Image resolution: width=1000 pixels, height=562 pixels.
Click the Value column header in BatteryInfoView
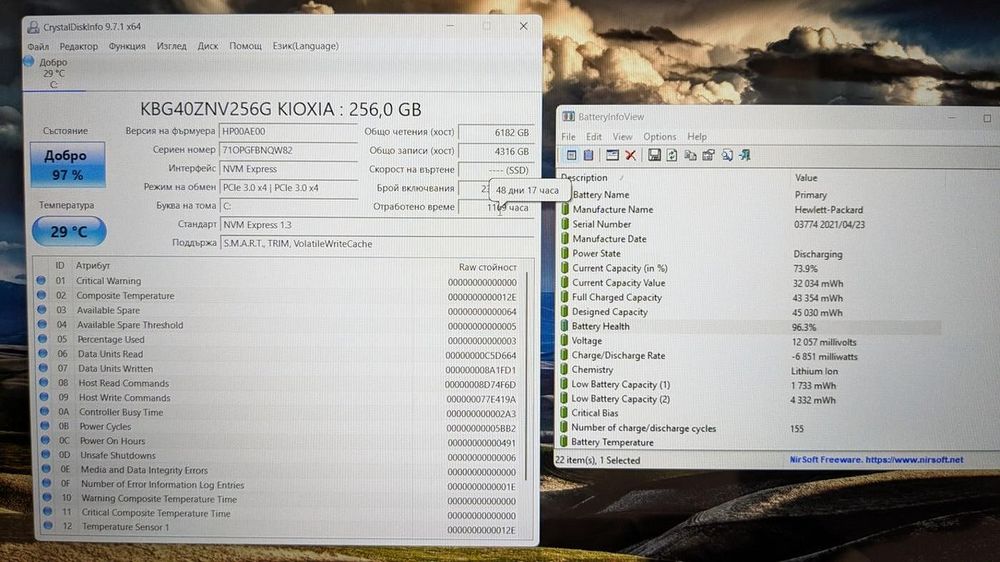click(806, 177)
